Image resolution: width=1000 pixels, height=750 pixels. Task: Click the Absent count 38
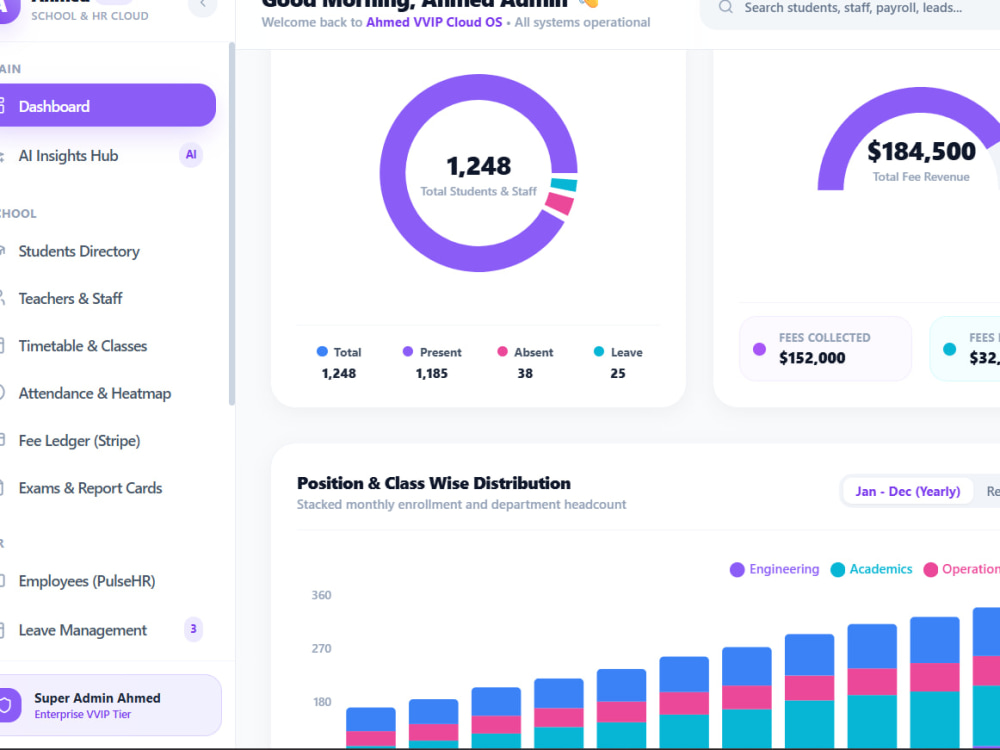[x=525, y=374]
